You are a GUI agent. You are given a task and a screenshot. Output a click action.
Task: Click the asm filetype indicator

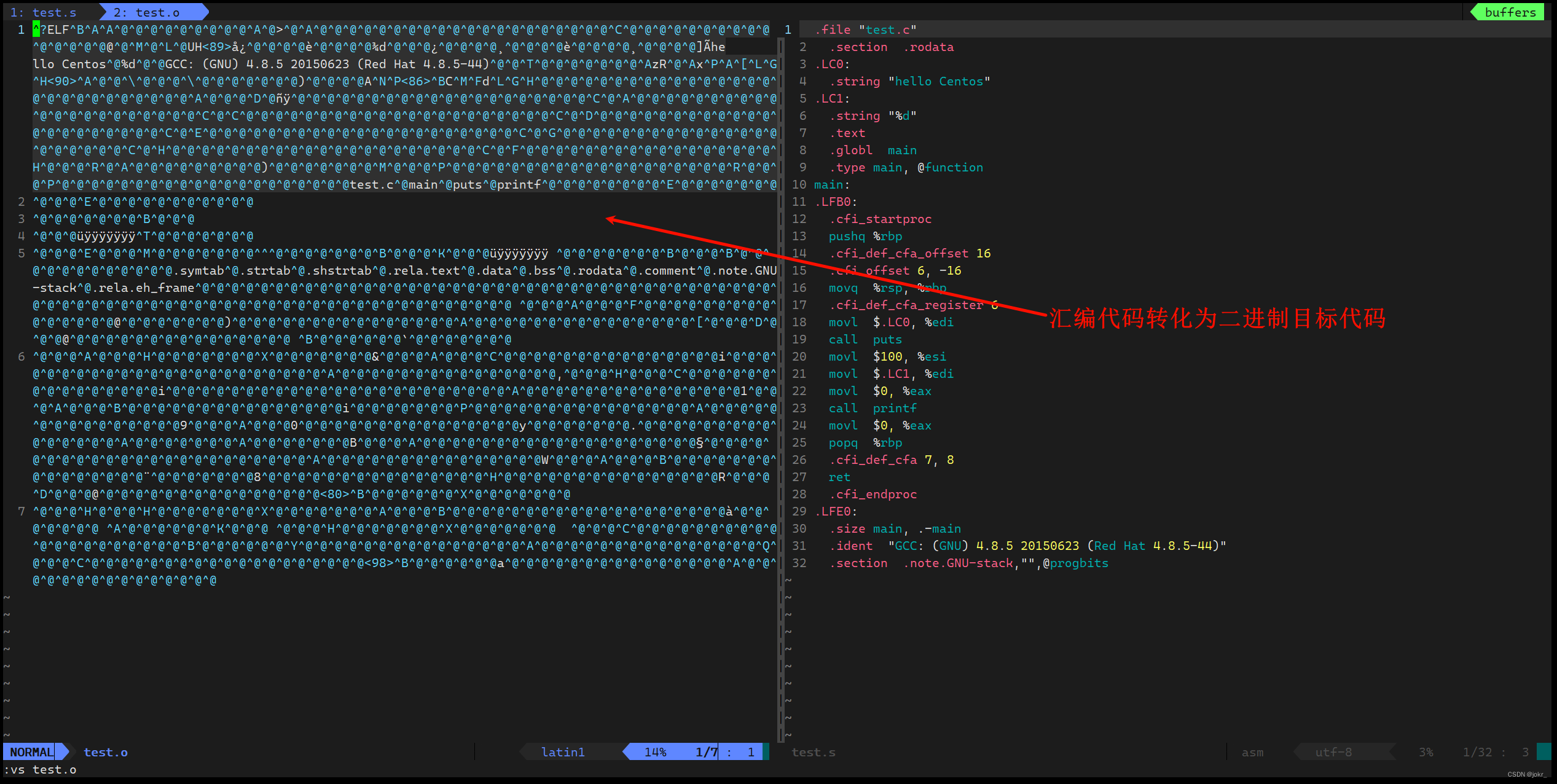1252,752
